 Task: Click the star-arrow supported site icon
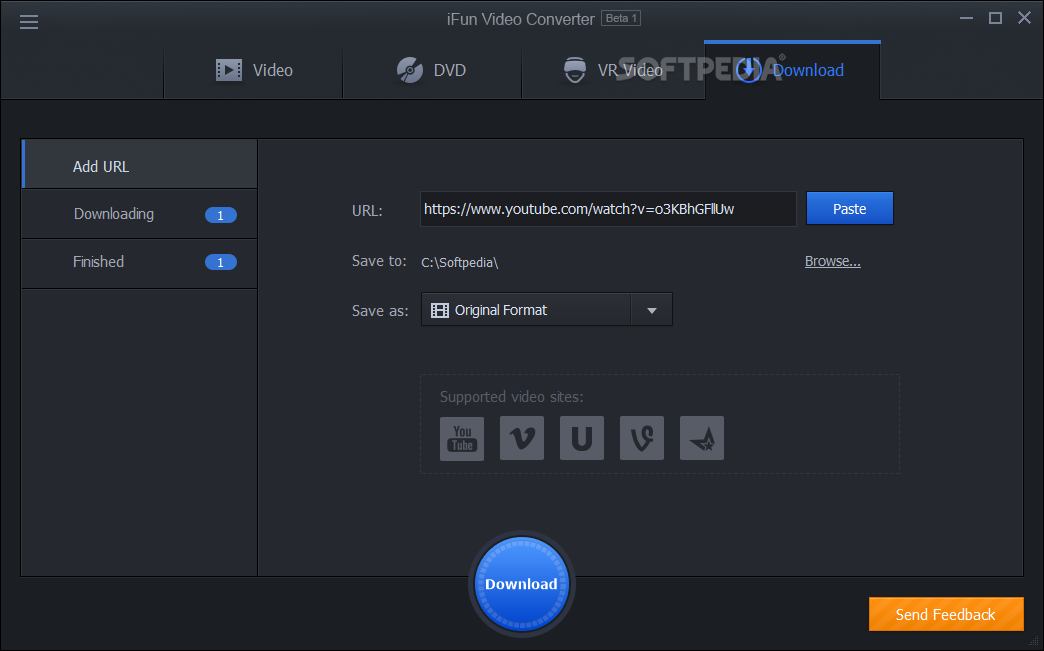click(702, 439)
